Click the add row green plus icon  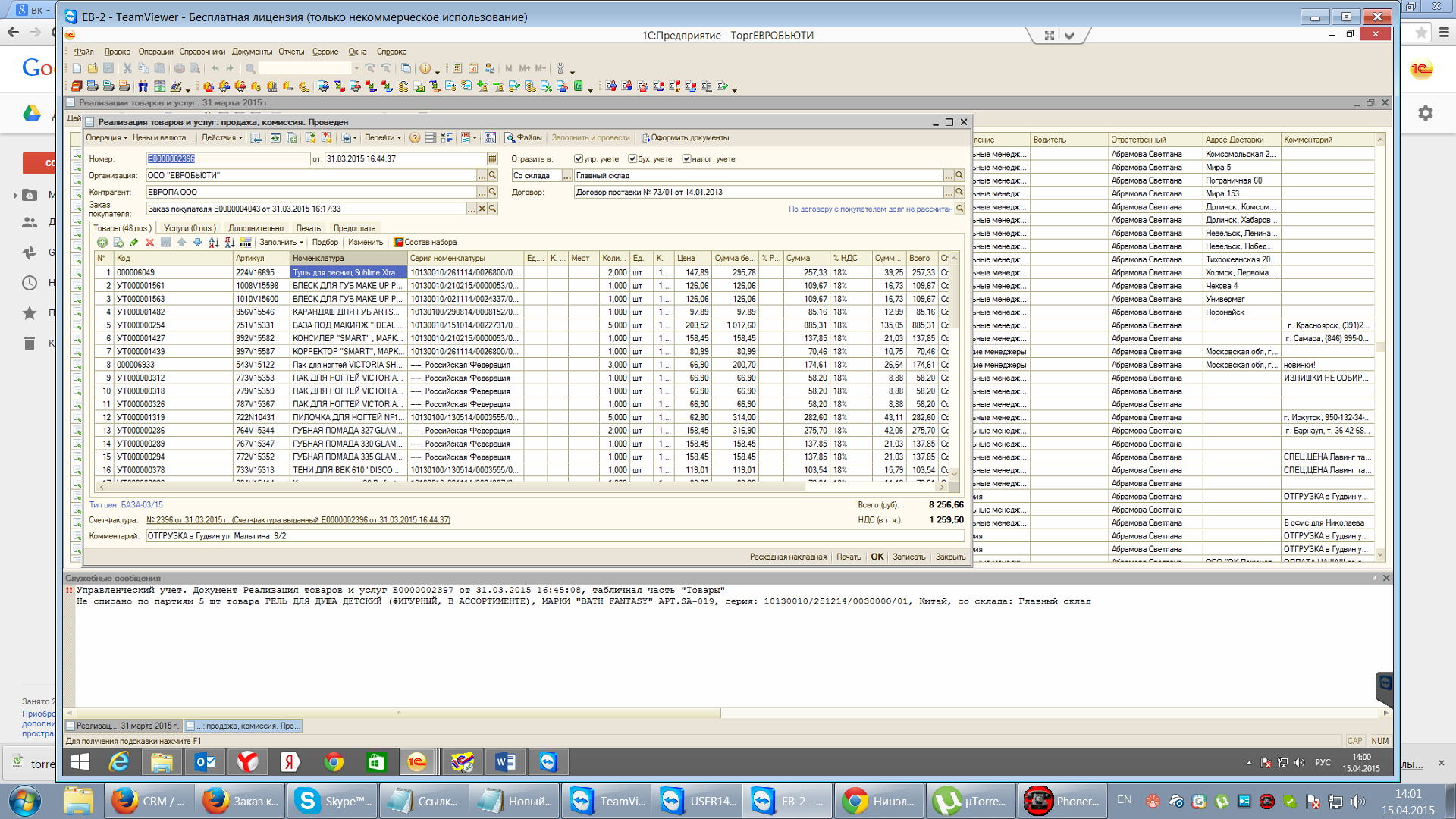pos(102,243)
